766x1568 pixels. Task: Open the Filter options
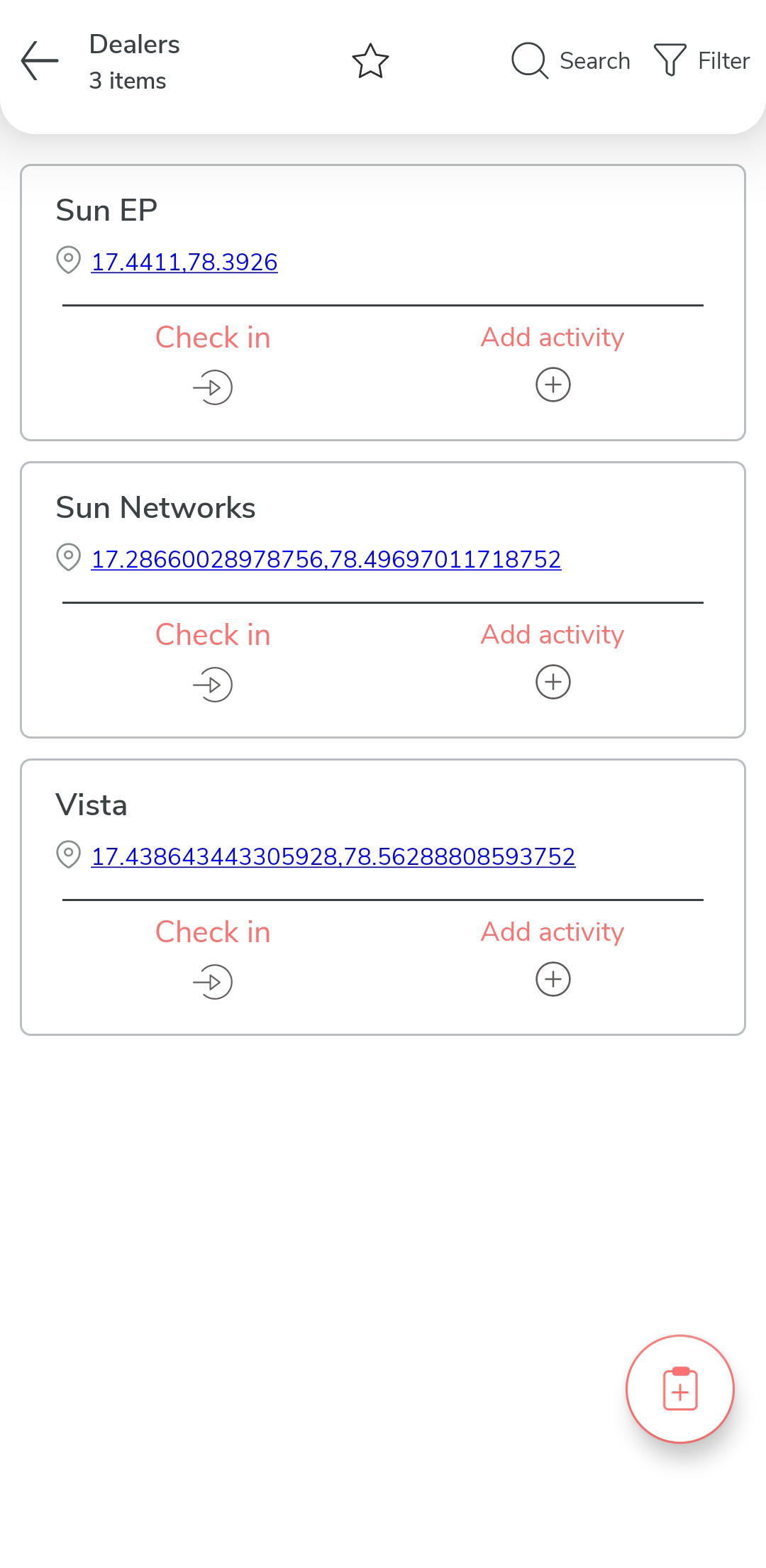701,61
